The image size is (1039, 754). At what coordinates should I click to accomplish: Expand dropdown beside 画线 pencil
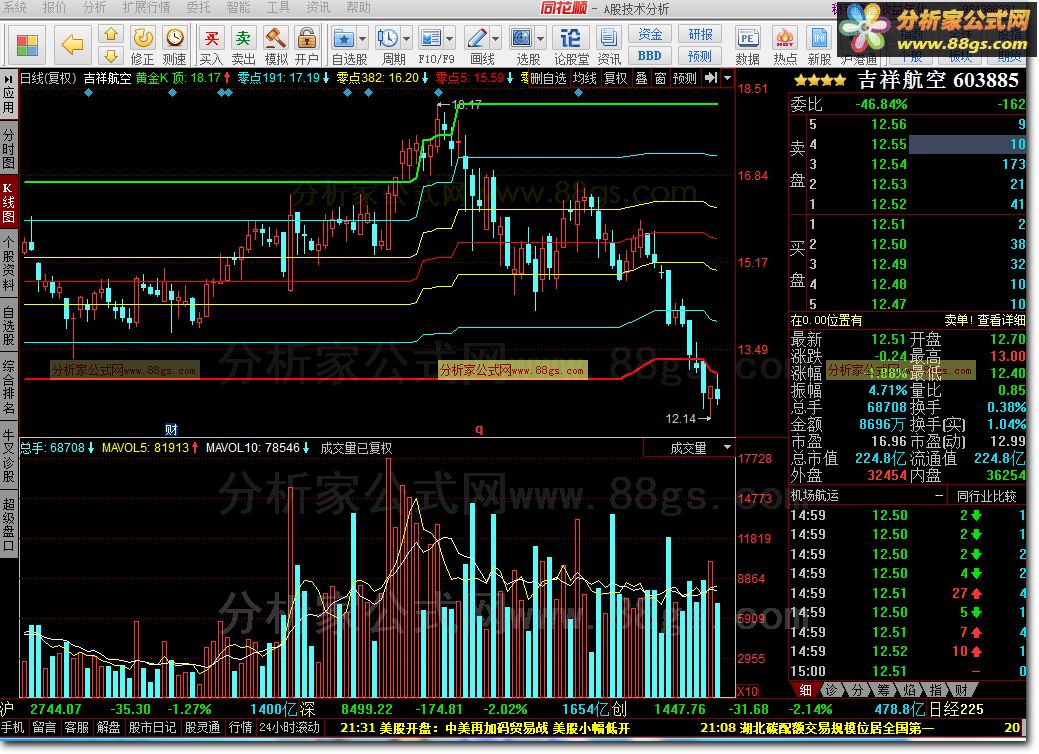(496, 38)
